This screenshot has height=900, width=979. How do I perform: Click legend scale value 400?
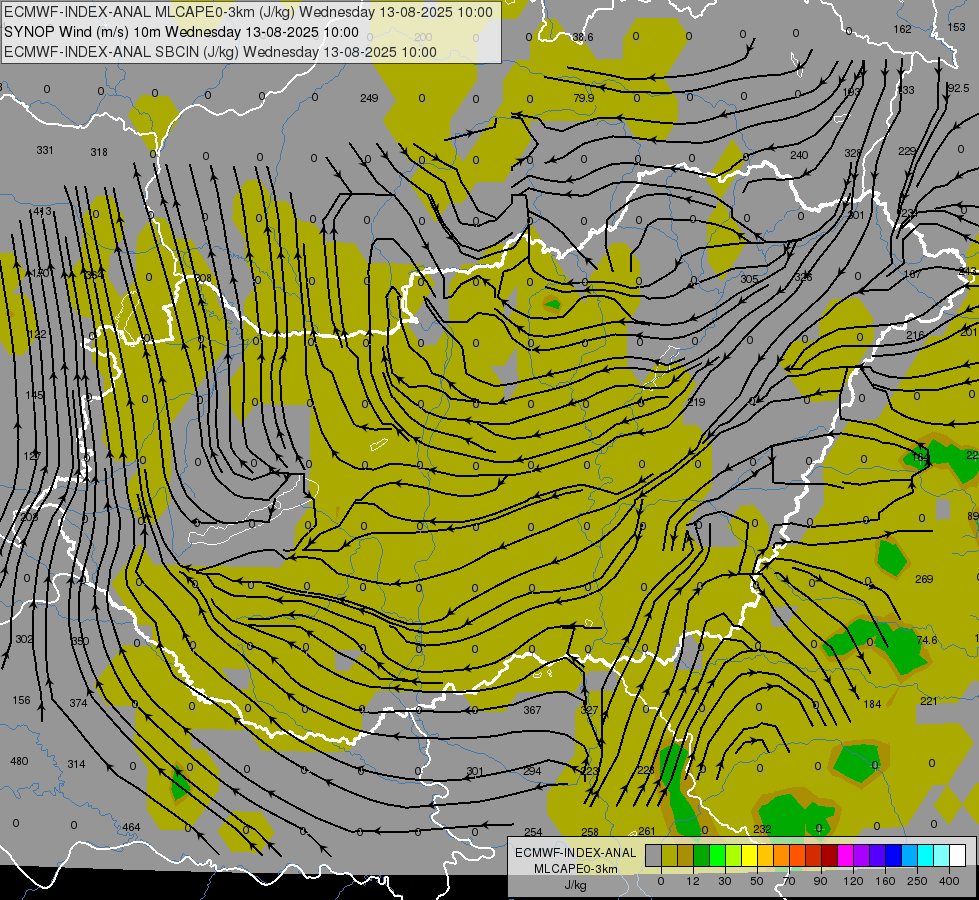pyautogui.click(x=949, y=881)
